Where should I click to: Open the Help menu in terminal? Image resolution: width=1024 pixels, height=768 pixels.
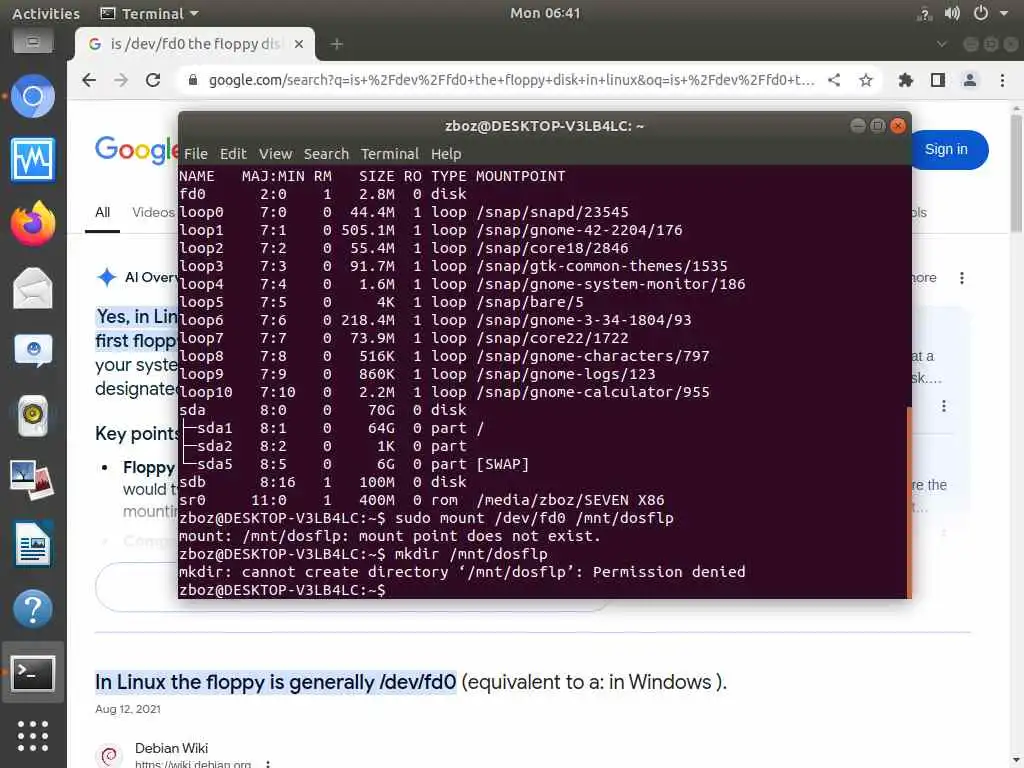(x=446, y=154)
